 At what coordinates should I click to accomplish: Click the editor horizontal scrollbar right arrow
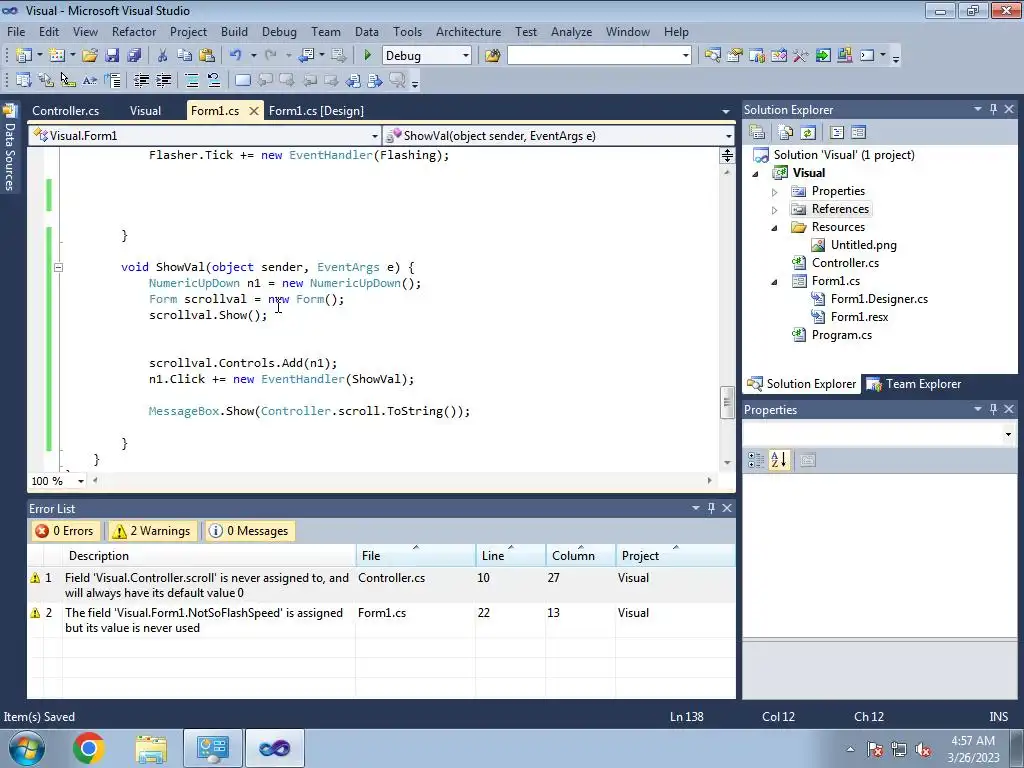click(710, 481)
